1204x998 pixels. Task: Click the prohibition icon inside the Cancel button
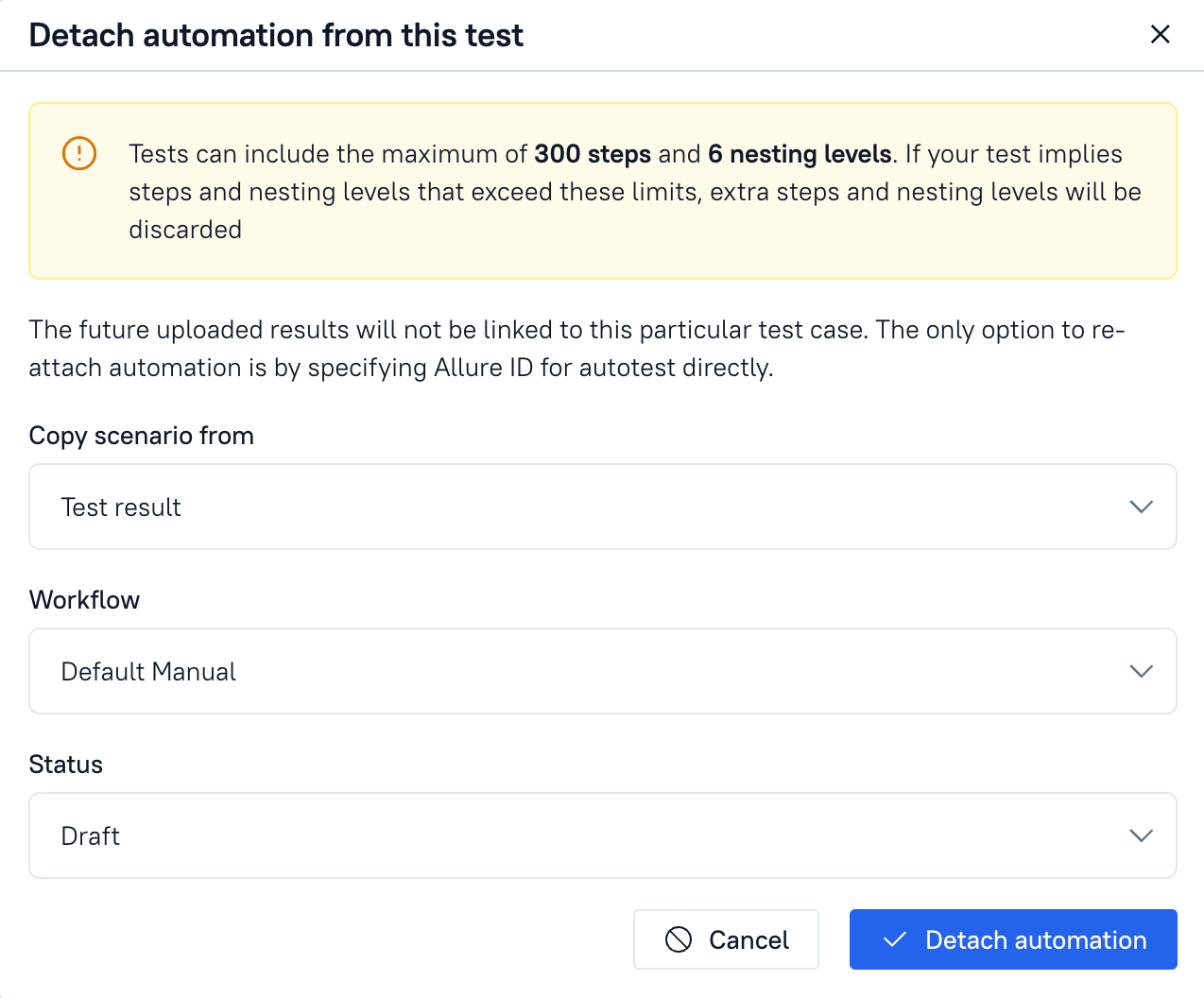click(679, 939)
